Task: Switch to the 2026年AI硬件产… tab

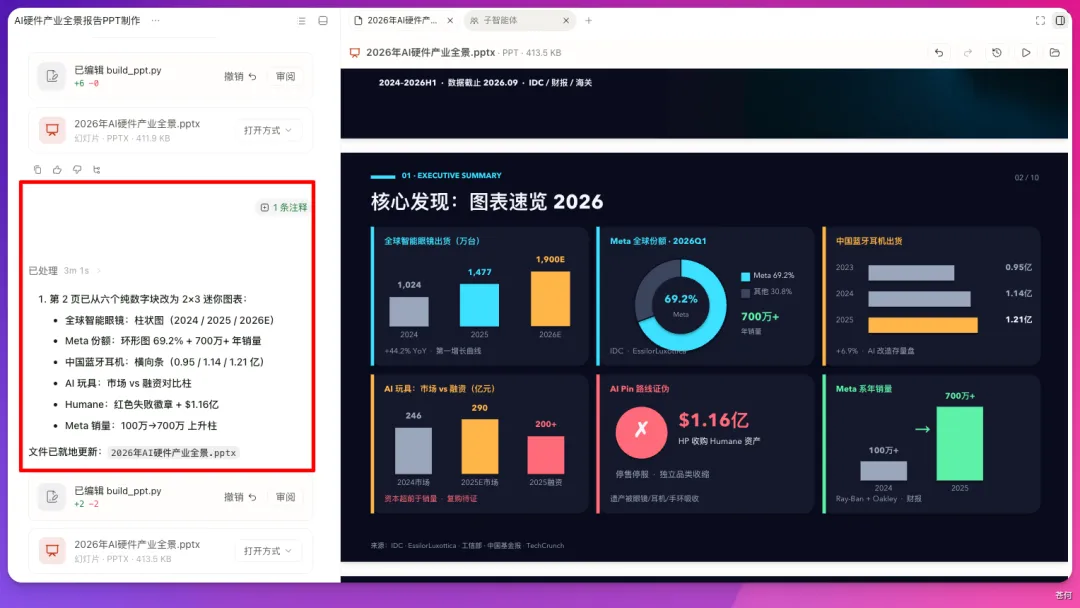Action: pos(402,21)
